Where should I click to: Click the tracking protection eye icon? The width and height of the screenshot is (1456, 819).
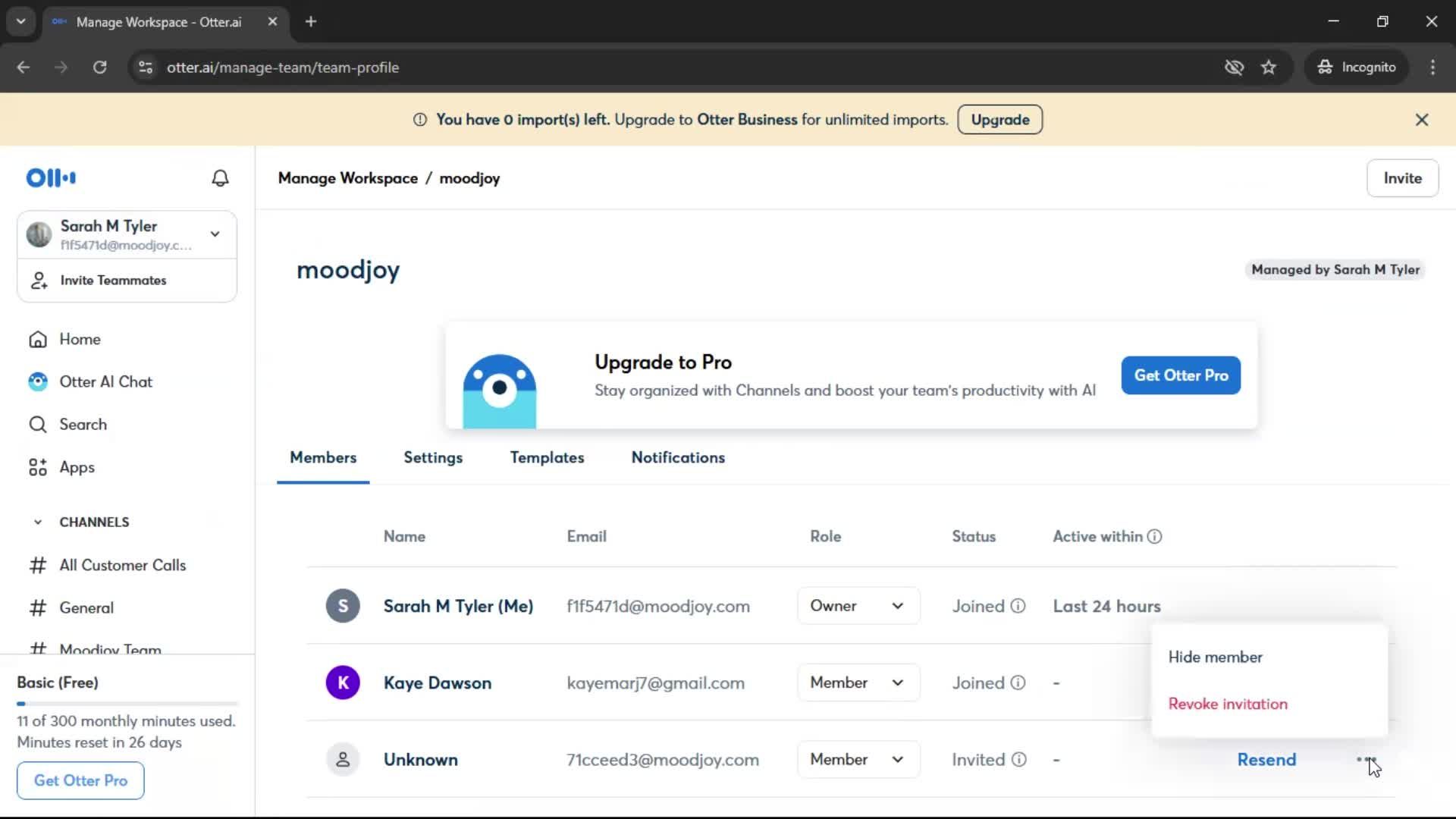coord(1234,67)
